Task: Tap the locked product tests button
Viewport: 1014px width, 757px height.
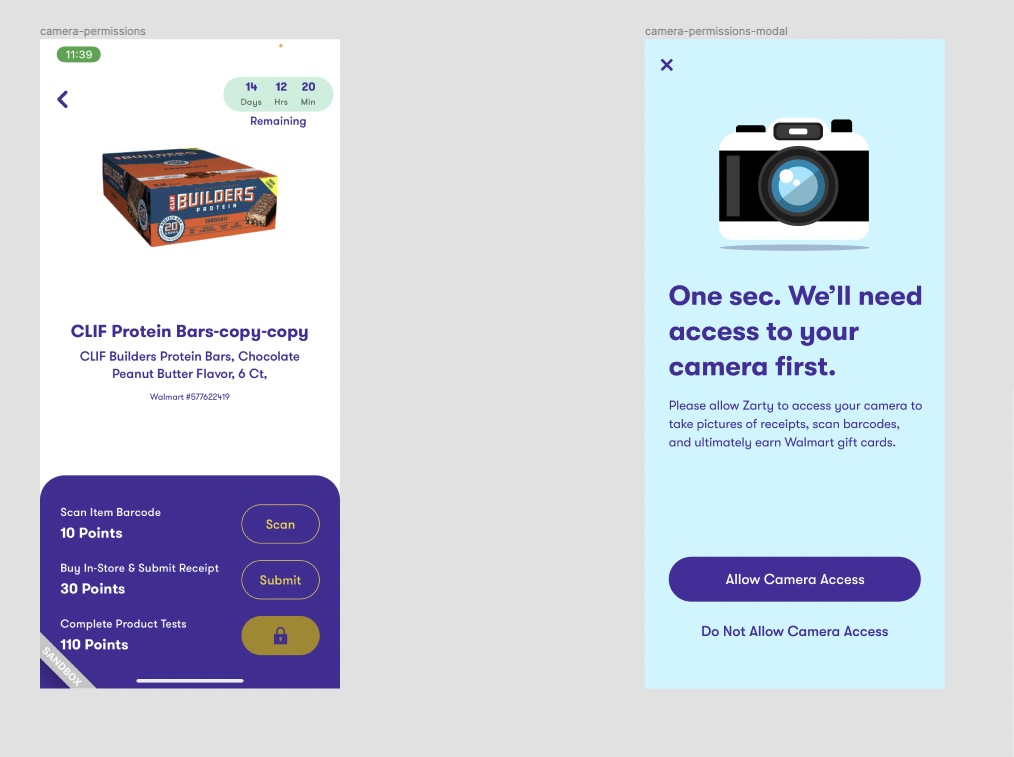Action: (280, 635)
